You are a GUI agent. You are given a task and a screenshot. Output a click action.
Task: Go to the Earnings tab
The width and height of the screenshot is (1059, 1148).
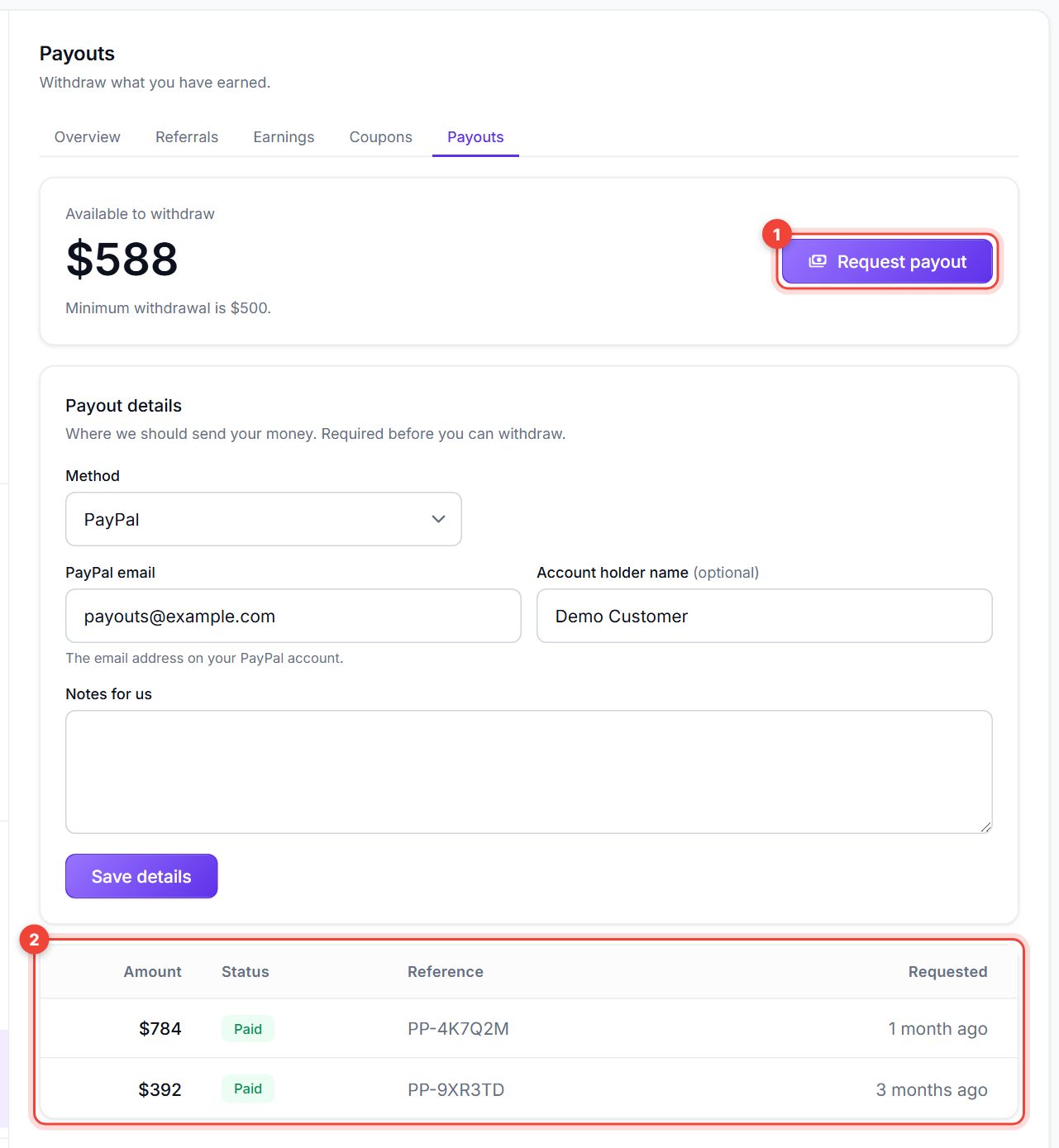click(284, 137)
